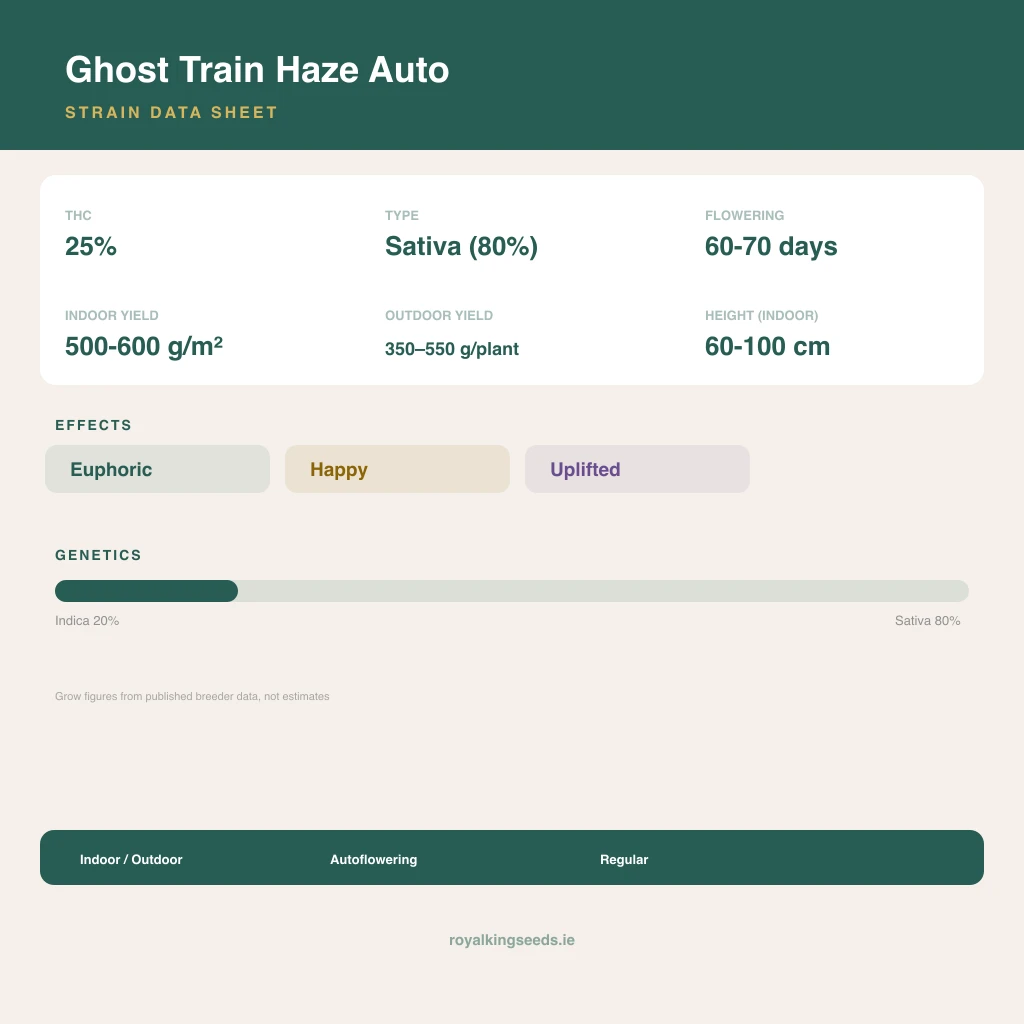
Task: Click the FLOWERING label
Action: [x=744, y=216]
